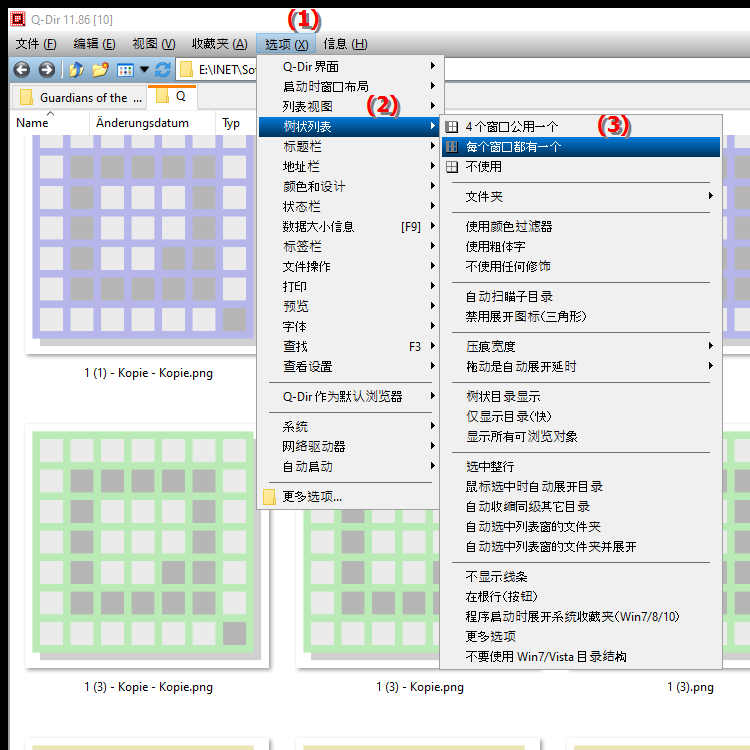Click the blue refresh icon

pos(160,69)
